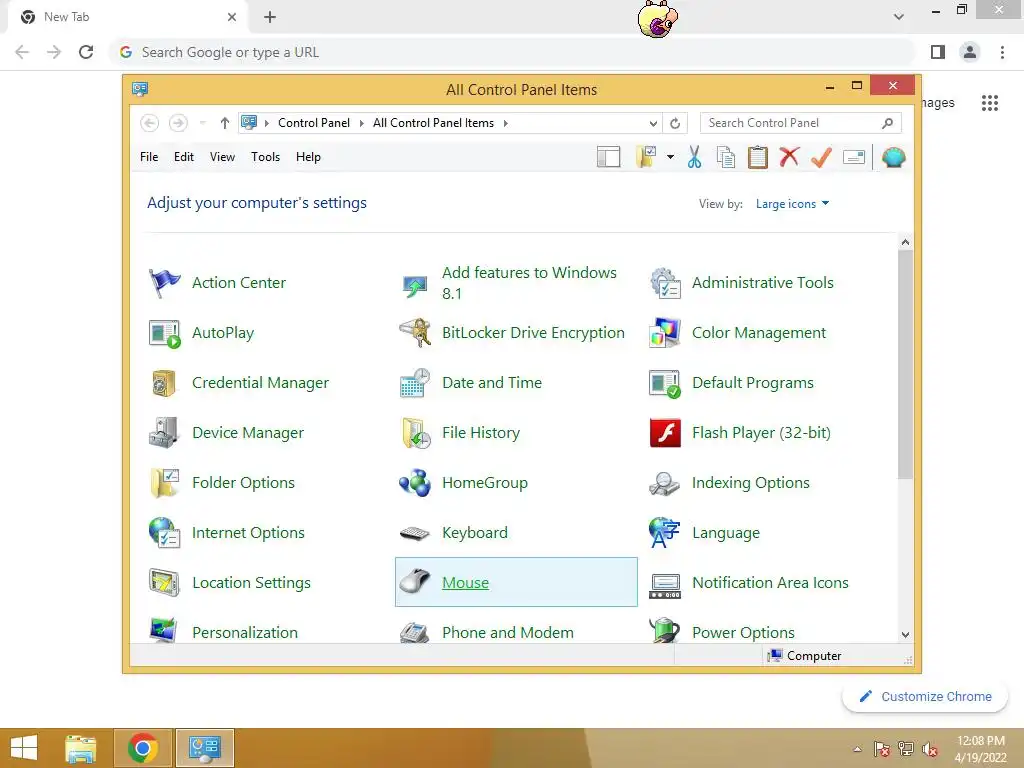Image resolution: width=1024 pixels, height=768 pixels.
Task: Open the Administrative Tools gear icon
Action: 665,283
